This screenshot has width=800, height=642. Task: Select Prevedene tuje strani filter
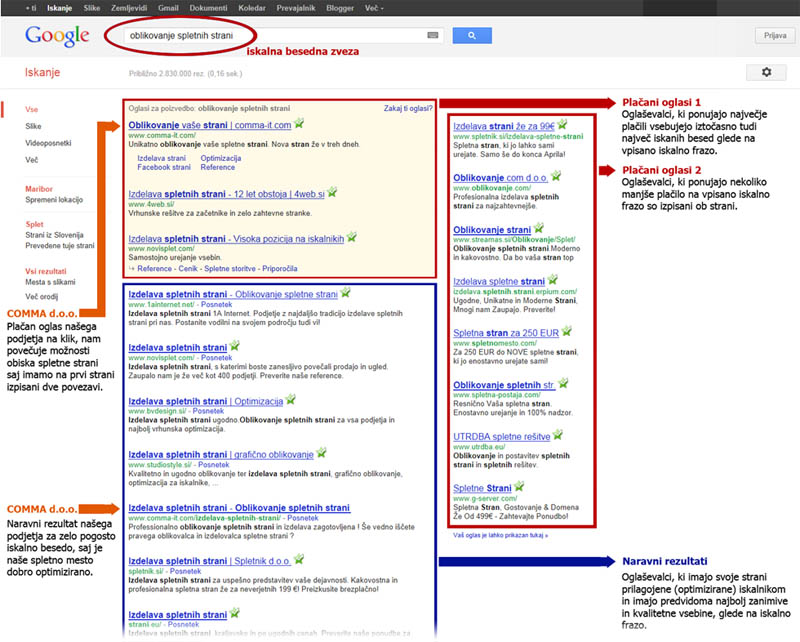click(x=60, y=245)
